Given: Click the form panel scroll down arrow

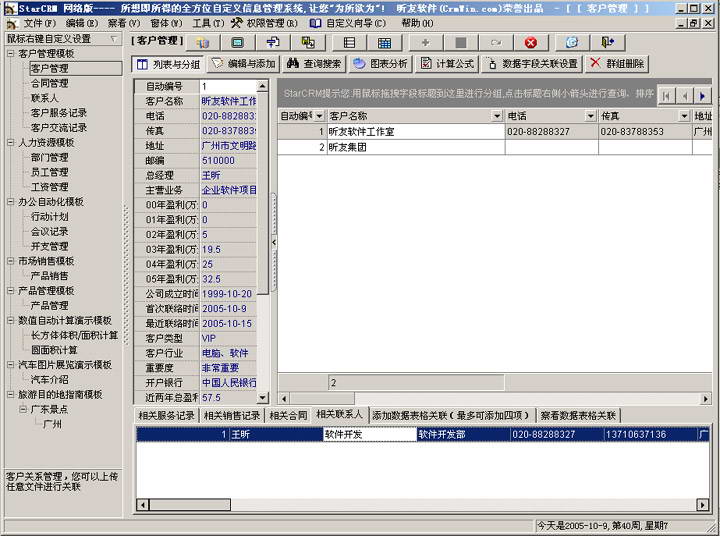Looking at the screenshot, I should pyautogui.click(x=262, y=398).
